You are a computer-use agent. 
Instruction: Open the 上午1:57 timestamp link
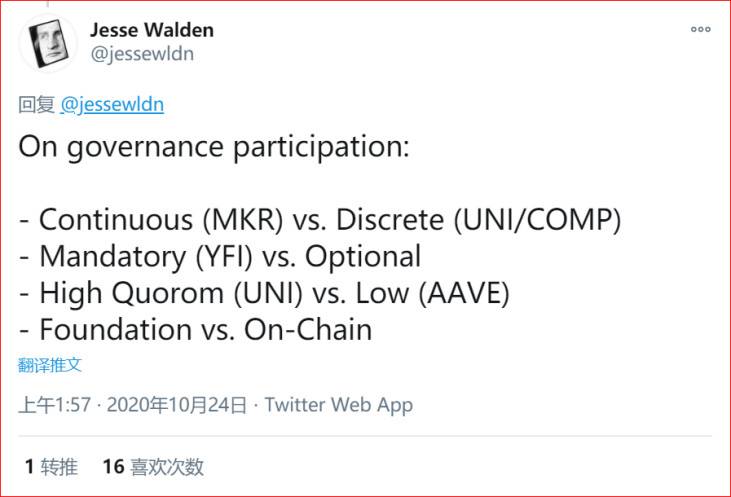55,405
